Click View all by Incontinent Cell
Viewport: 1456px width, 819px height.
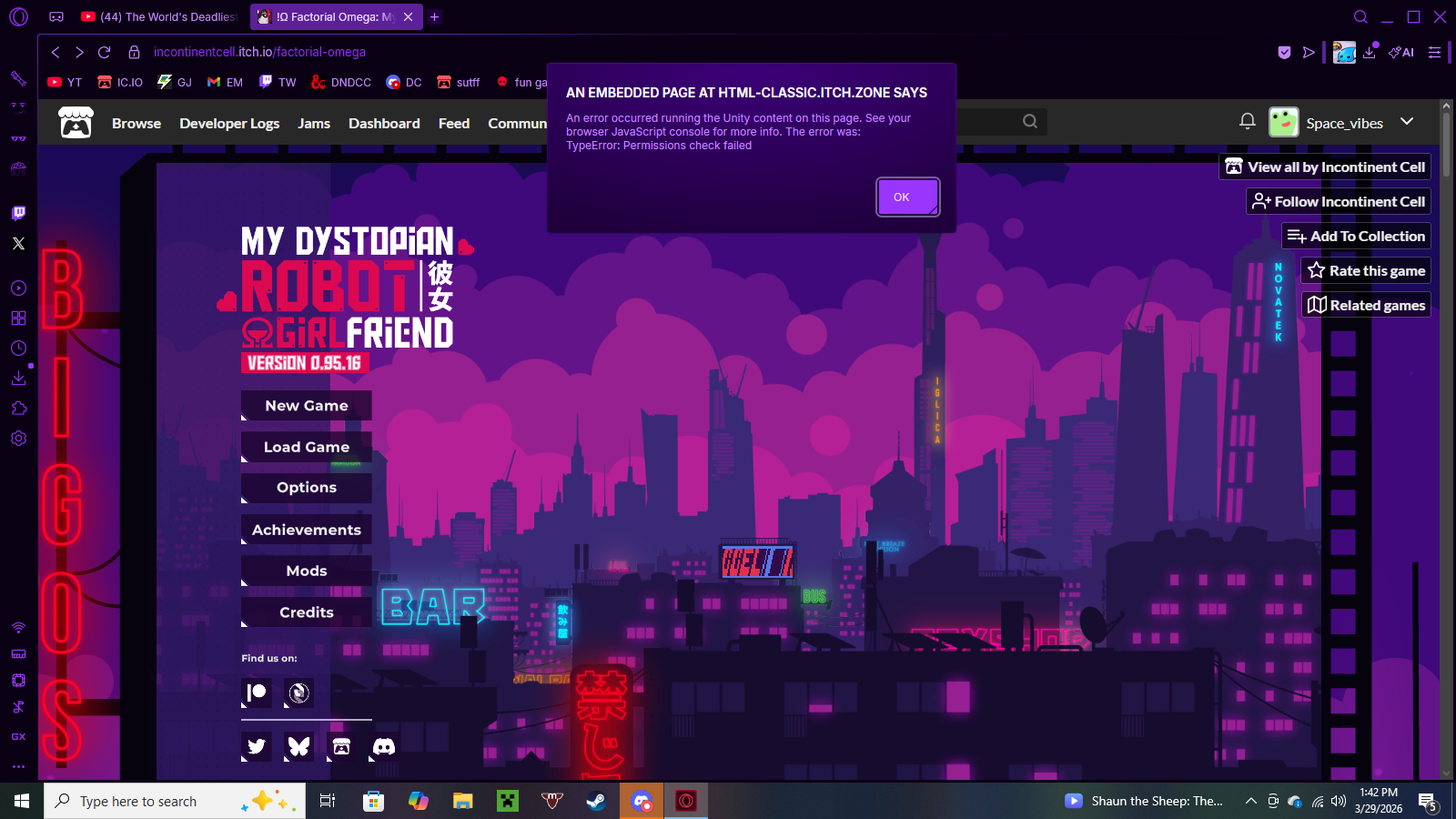tap(1325, 167)
